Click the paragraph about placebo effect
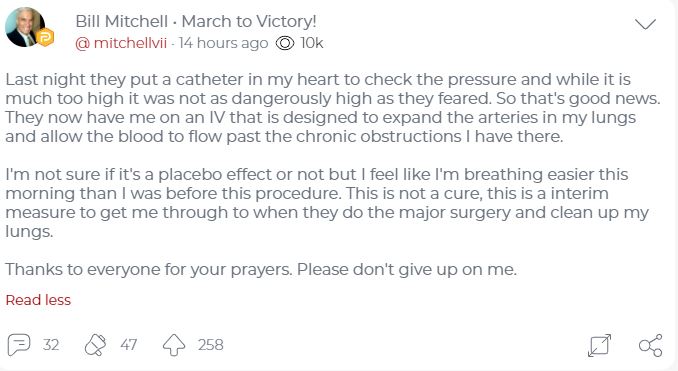 (327, 203)
